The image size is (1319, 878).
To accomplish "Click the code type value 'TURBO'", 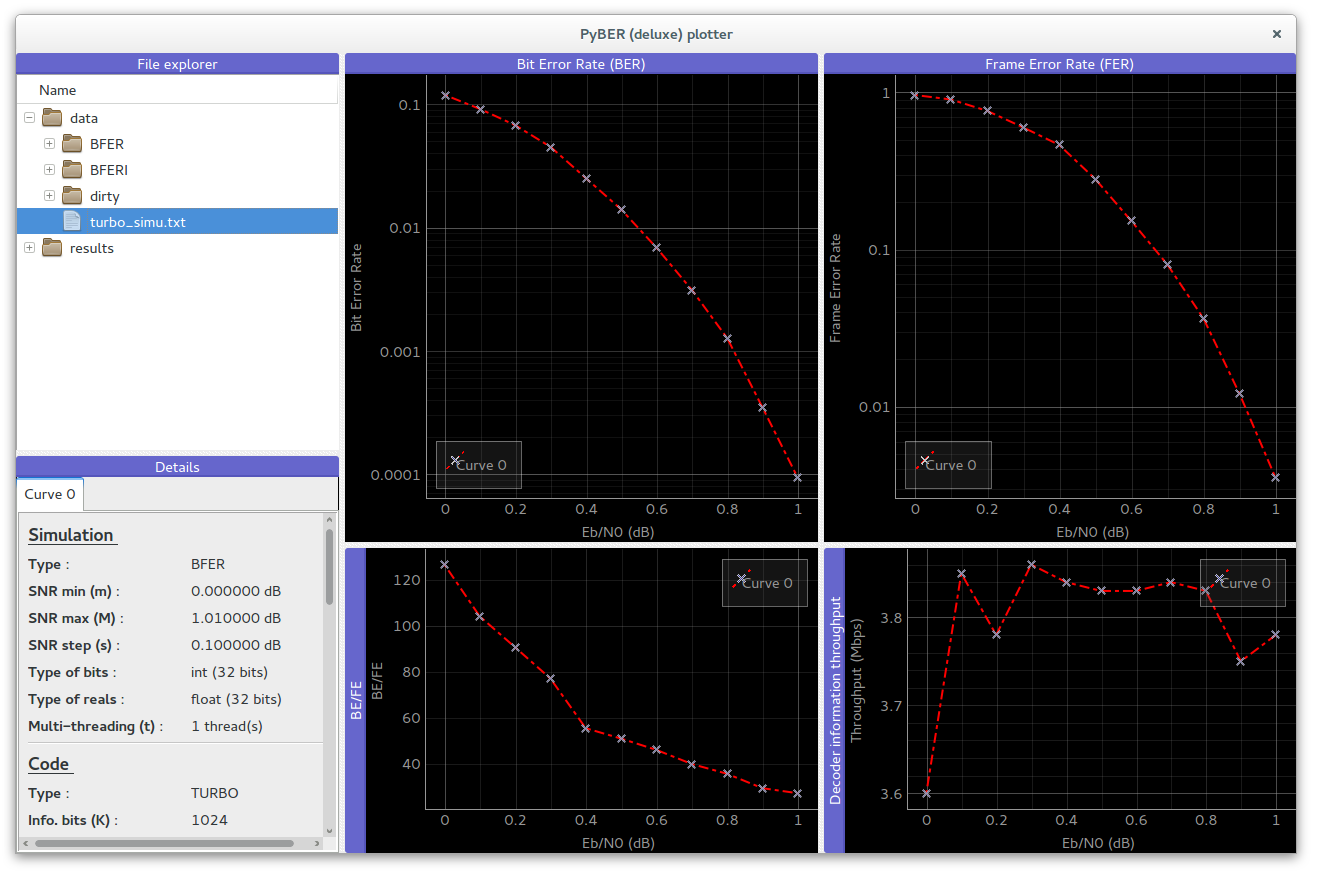I will [215, 793].
